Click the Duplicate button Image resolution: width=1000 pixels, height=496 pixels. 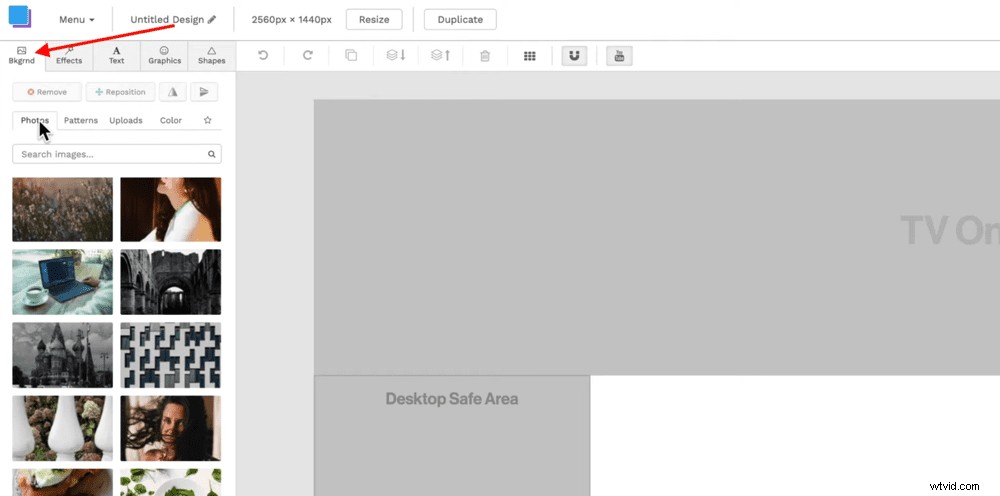[x=460, y=19]
